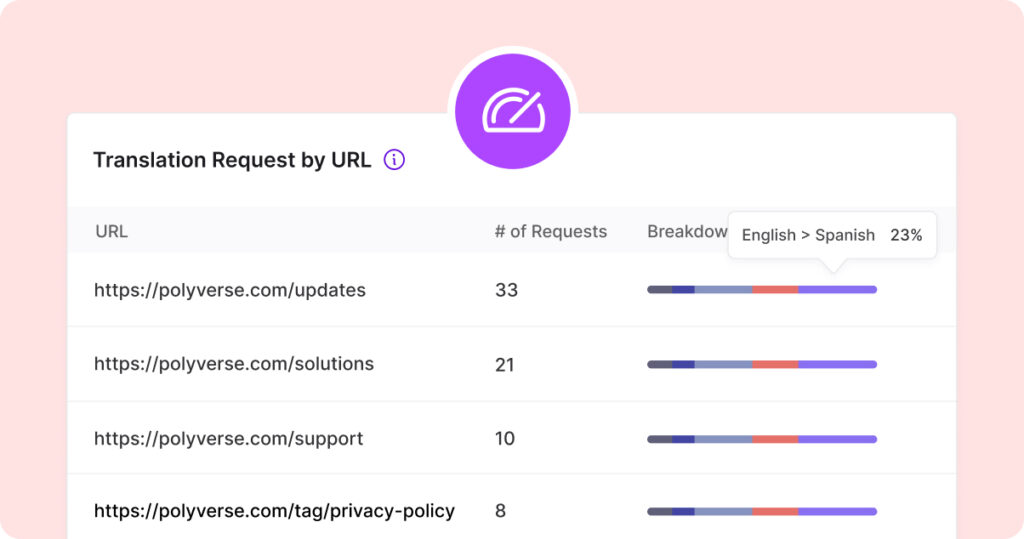Select the request count 33 in updates row
Viewport: 1024px width, 539px height.
[506, 290]
